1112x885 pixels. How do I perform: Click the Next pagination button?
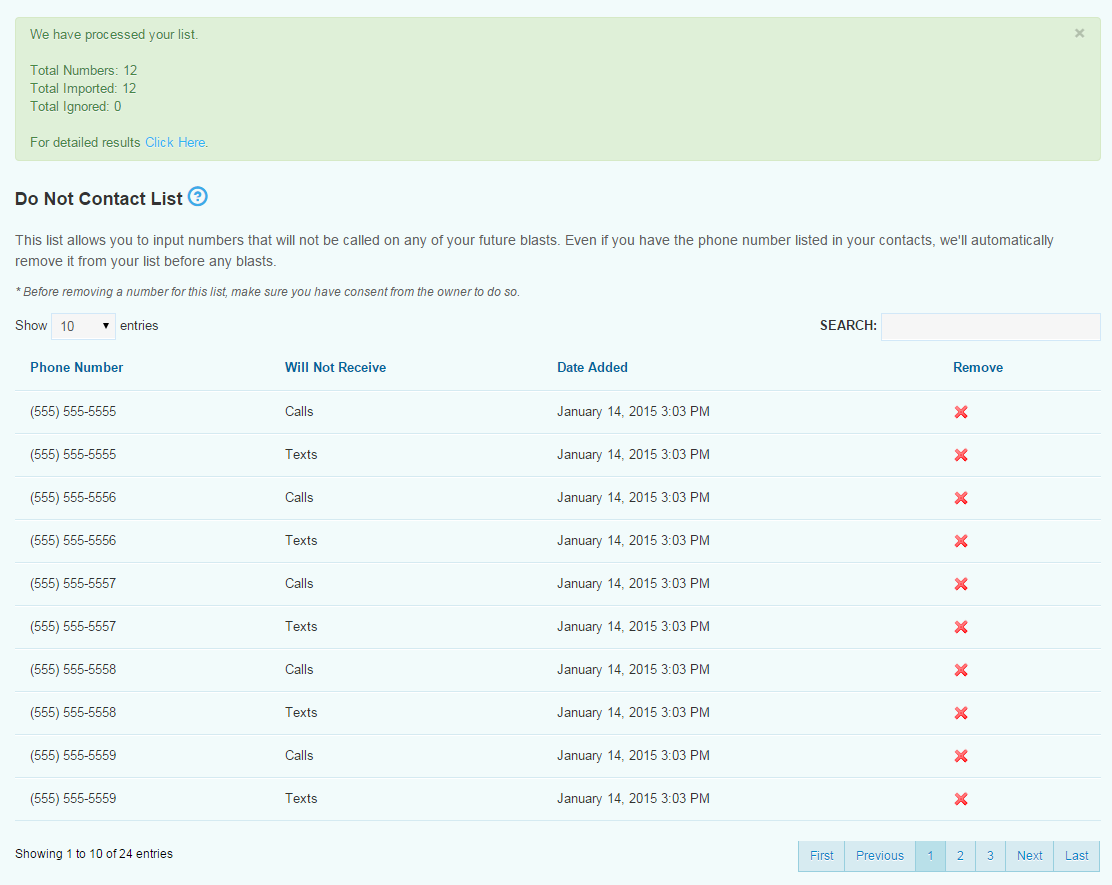tap(1029, 856)
